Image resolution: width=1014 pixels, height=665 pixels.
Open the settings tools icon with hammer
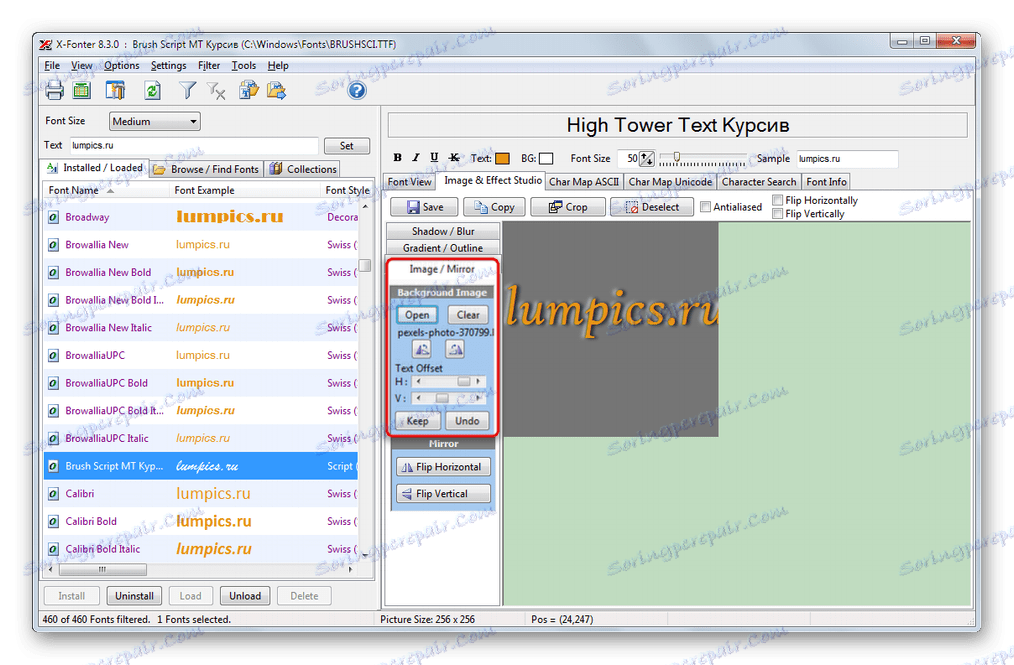[115, 91]
